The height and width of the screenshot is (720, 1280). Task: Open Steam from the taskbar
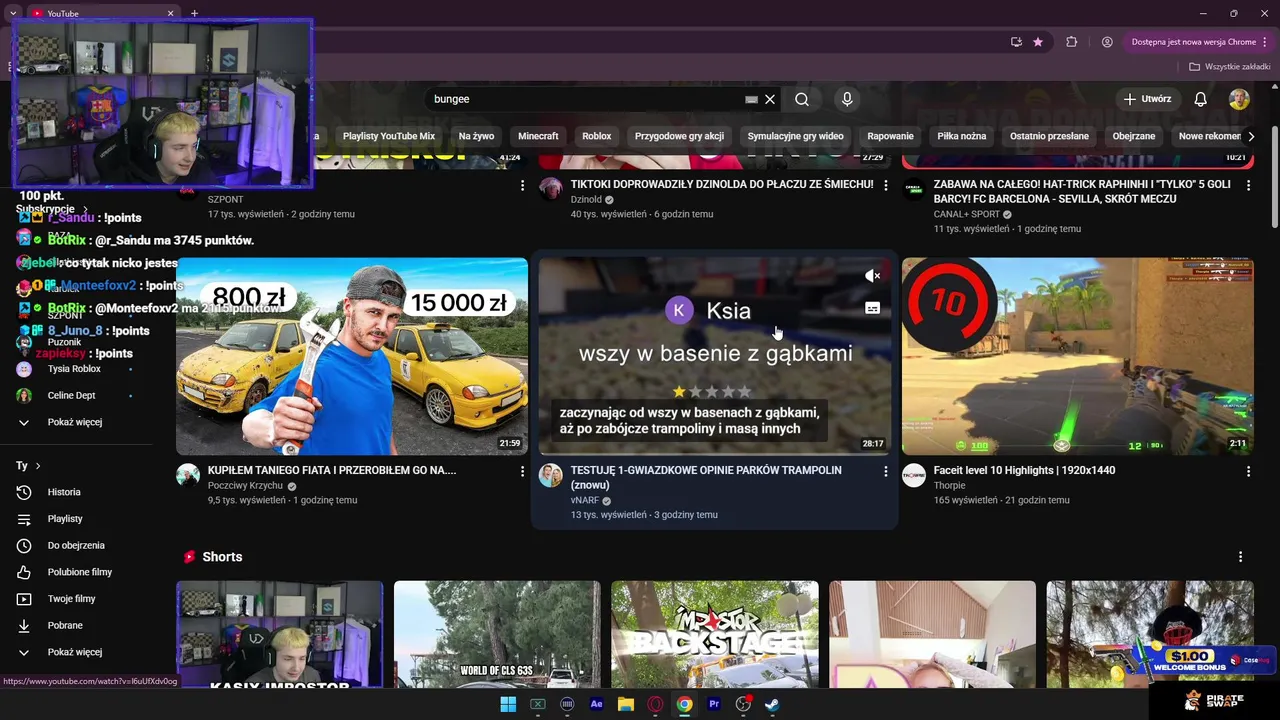point(773,704)
